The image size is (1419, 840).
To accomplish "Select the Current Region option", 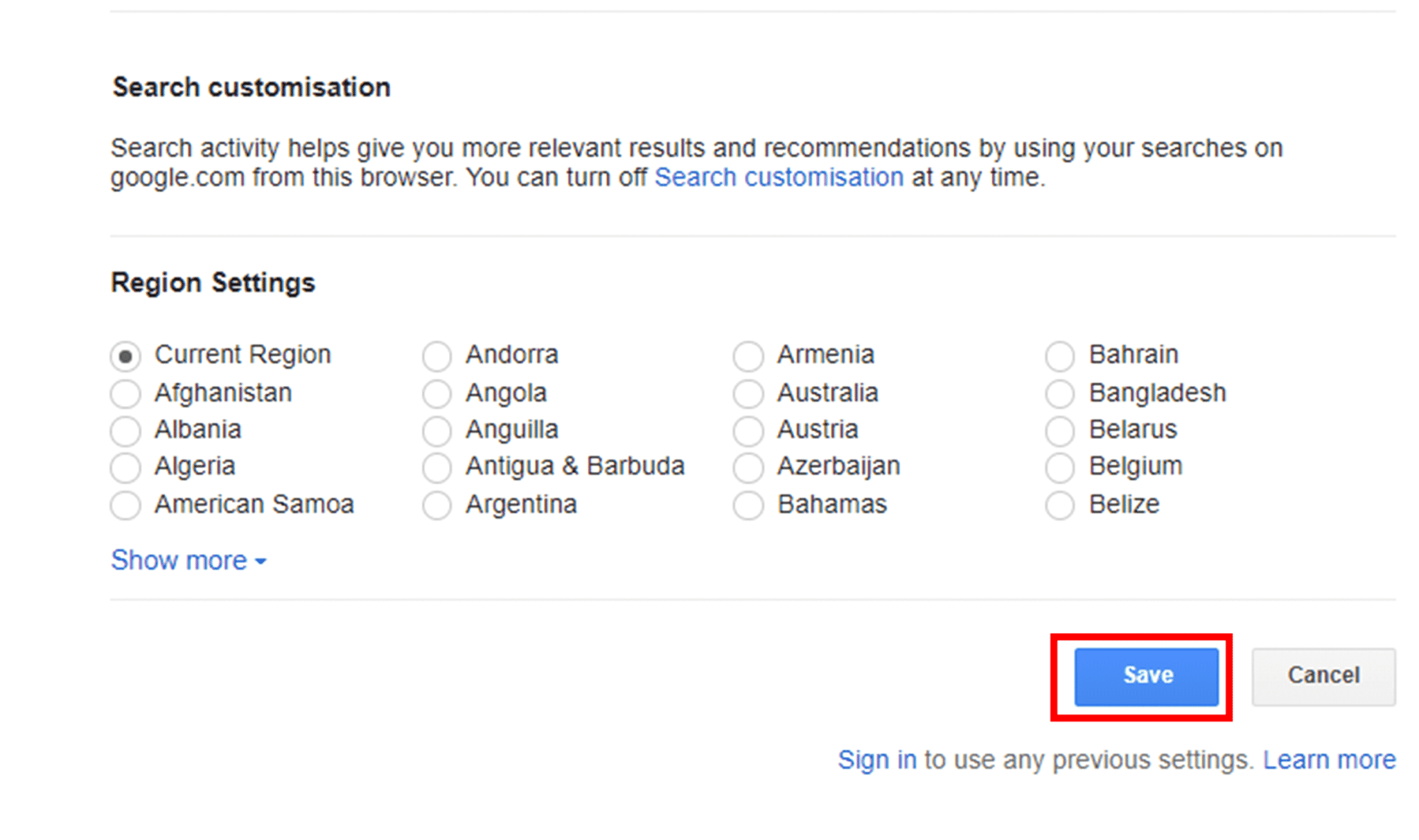I will click(125, 355).
